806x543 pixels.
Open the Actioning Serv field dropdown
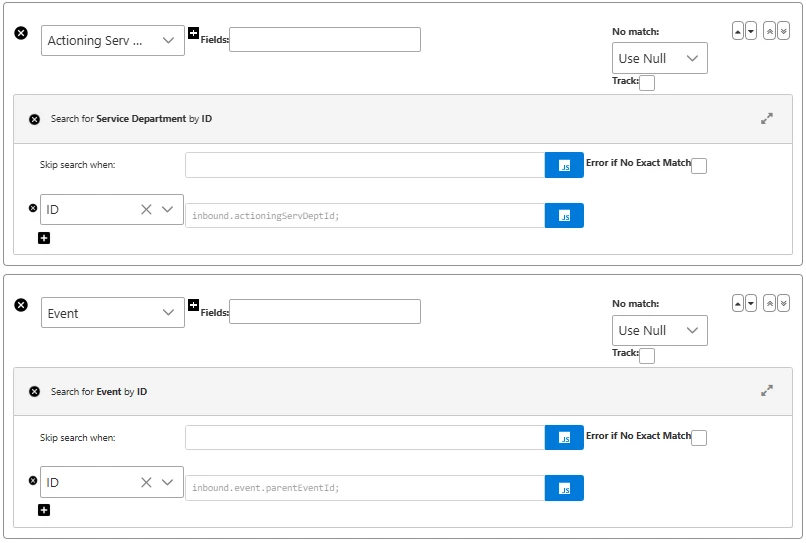tap(112, 40)
